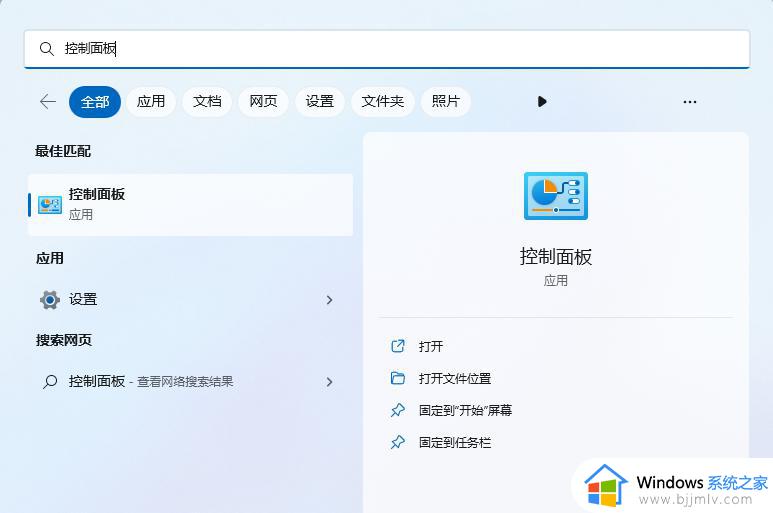Open the three-dot more options menu

[x=690, y=102]
